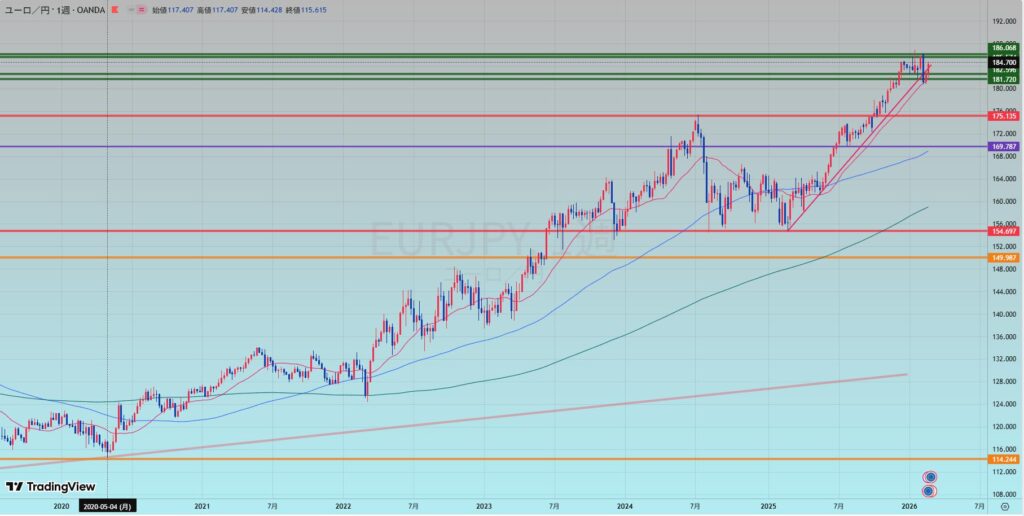Select the 175.135 red price label

[x=1003, y=116]
